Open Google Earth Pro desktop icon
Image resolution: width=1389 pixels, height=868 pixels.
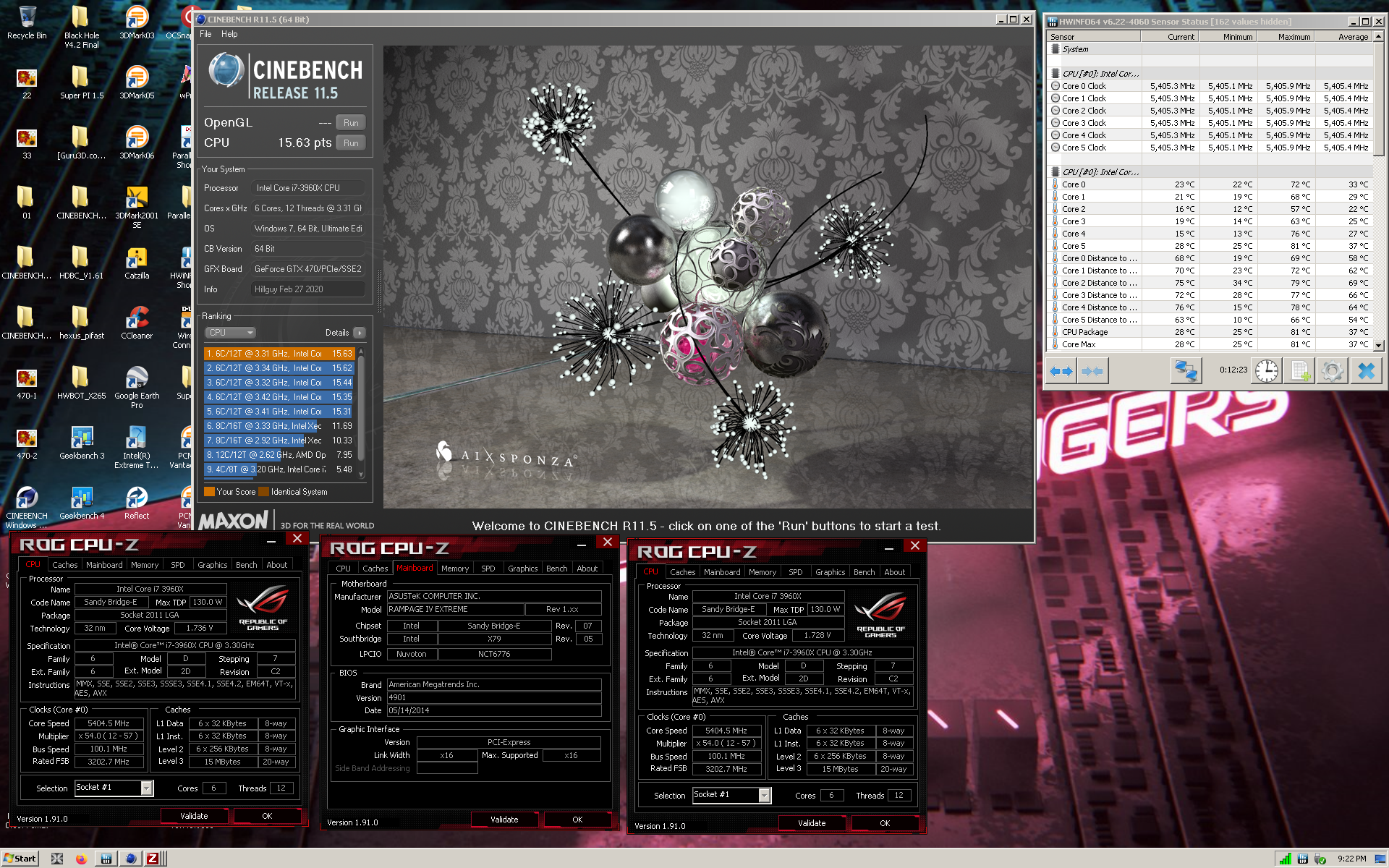coord(137,387)
